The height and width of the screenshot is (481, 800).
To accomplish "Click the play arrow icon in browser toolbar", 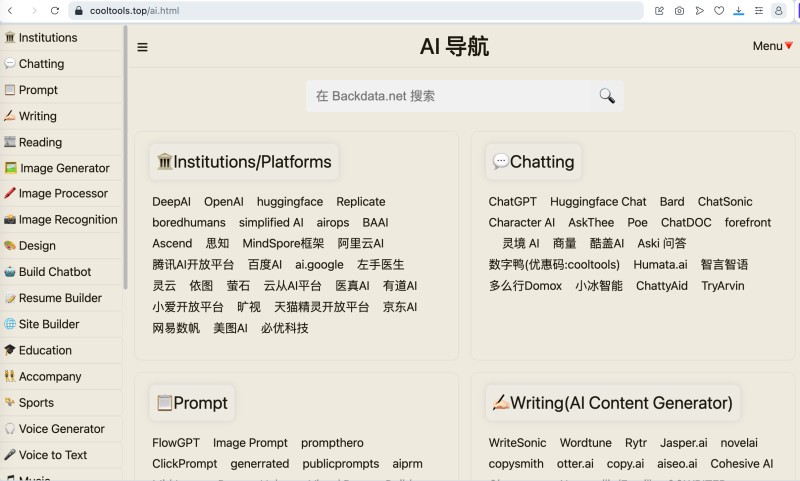I will tap(699, 10).
